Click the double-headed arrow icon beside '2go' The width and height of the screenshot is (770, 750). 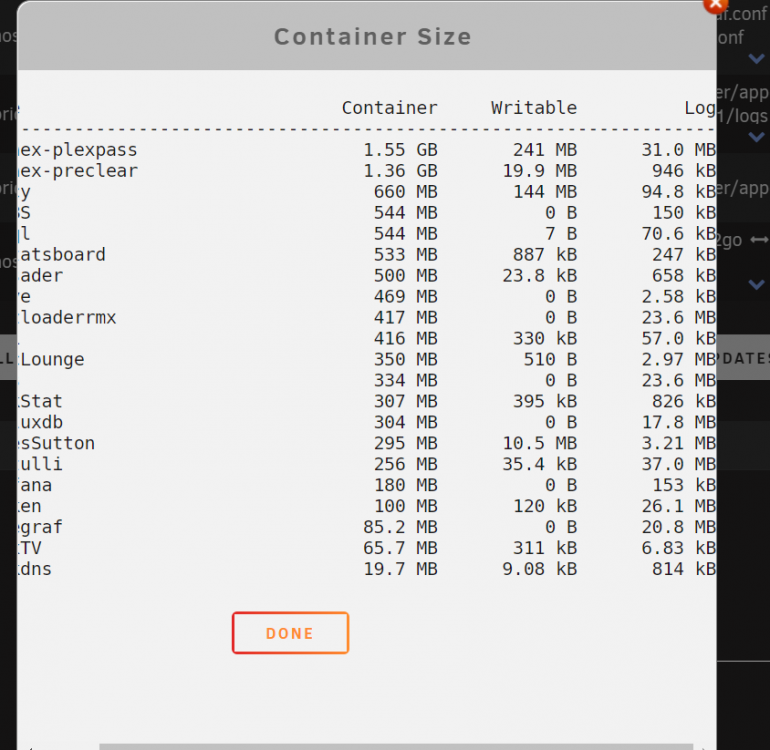[x=760, y=240]
